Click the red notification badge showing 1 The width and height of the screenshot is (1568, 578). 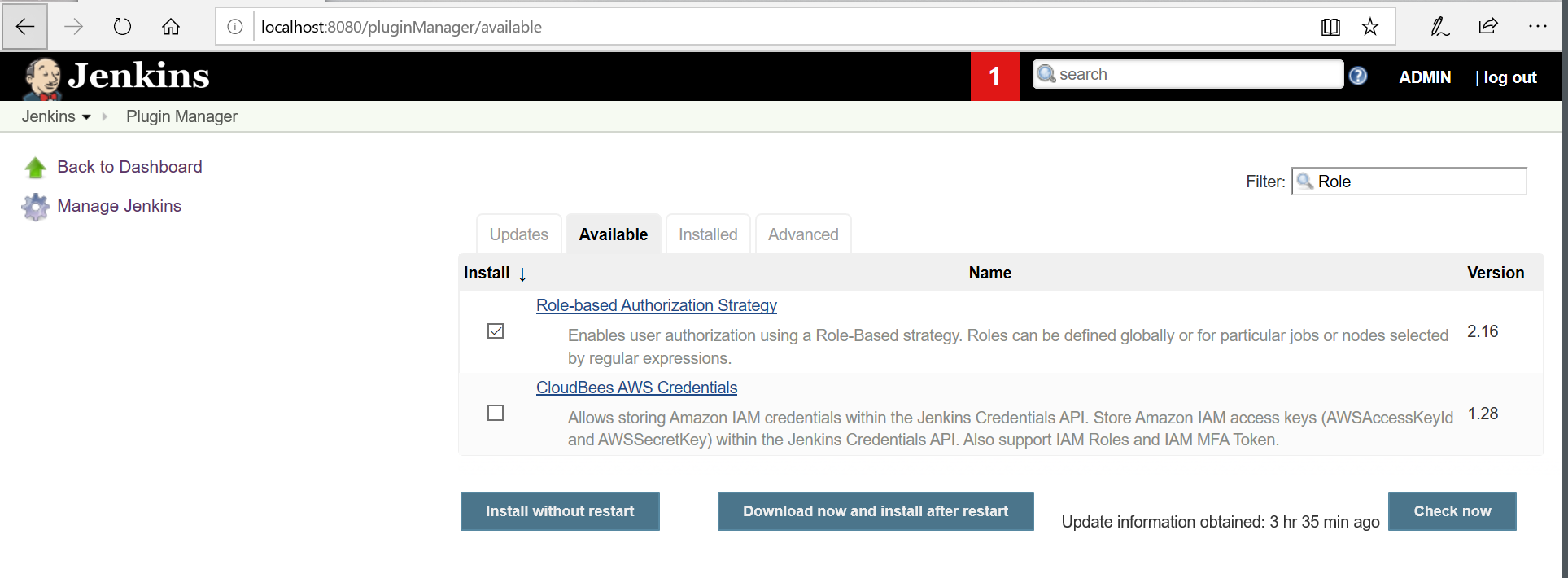[x=994, y=77]
